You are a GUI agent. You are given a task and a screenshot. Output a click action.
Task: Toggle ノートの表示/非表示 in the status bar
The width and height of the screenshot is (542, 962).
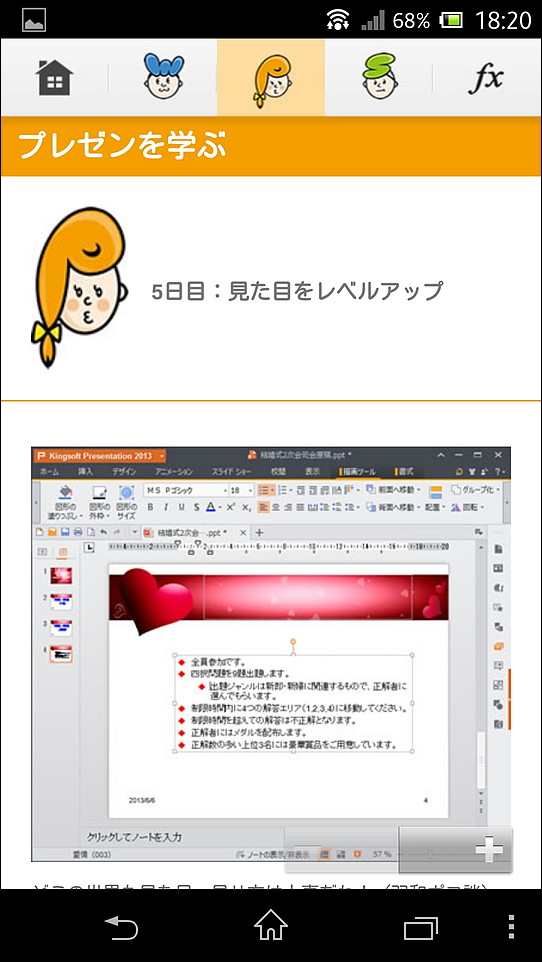[x=275, y=854]
